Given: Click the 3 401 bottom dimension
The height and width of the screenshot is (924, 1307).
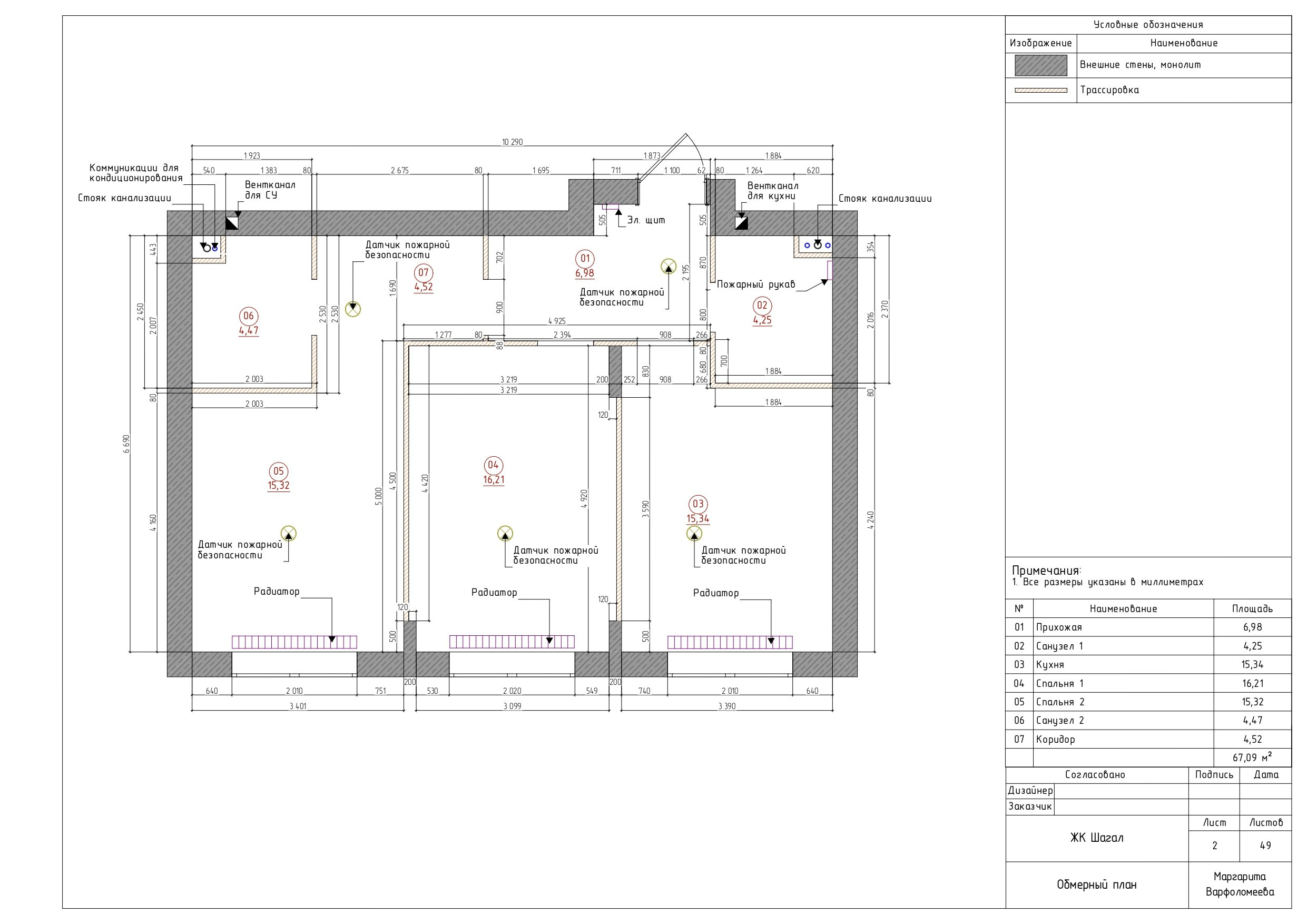Looking at the screenshot, I should coord(298,706).
